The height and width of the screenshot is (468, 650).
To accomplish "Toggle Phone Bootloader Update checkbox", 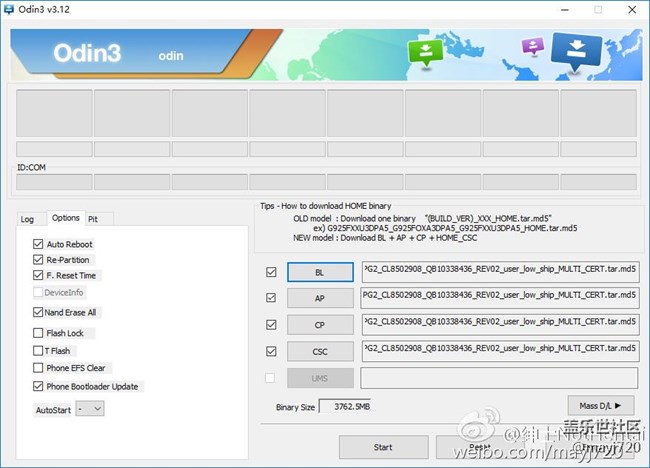I will tap(38, 386).
